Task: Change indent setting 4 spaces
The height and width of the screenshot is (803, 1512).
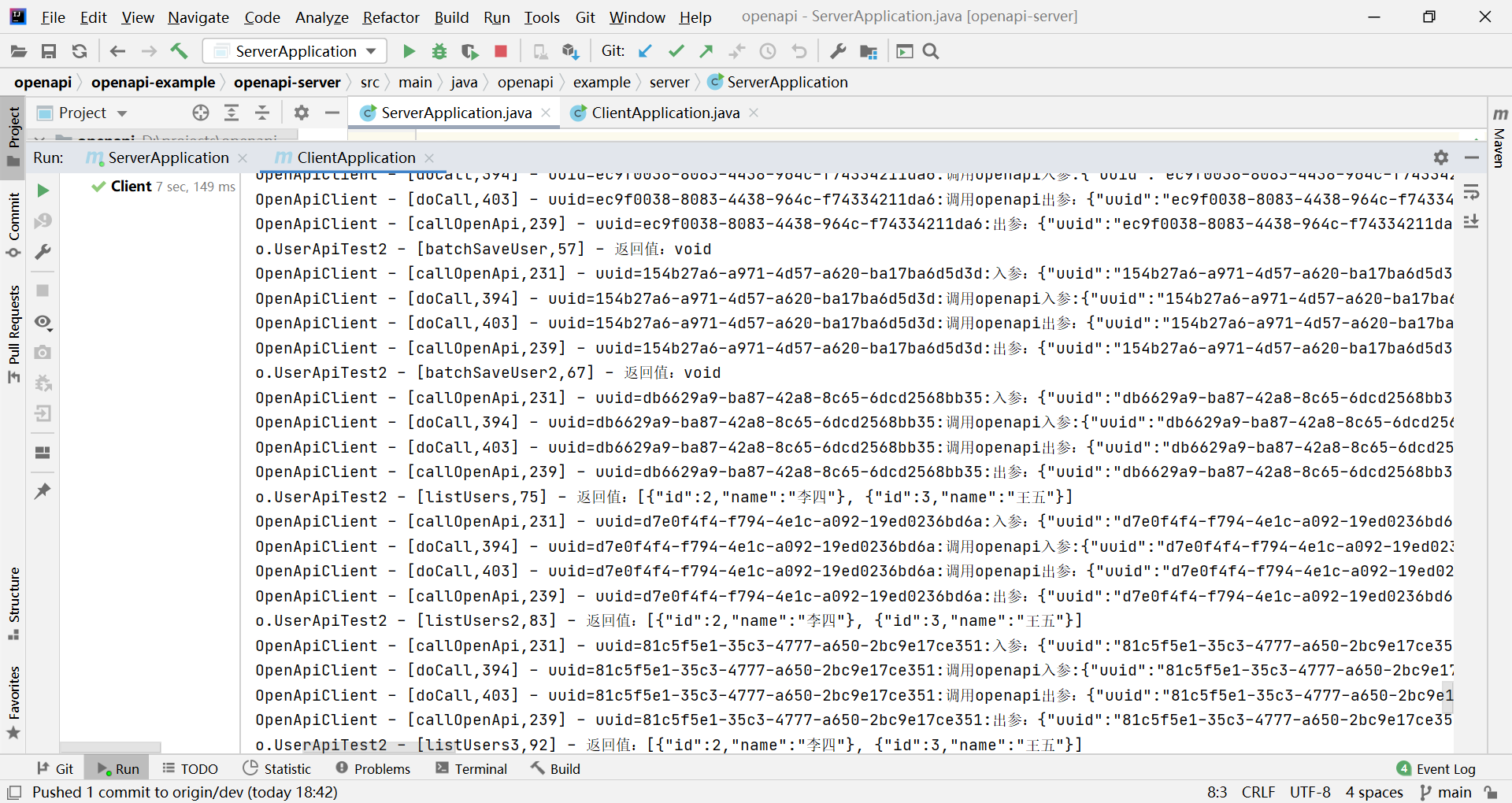Action: pos(1374,792)
